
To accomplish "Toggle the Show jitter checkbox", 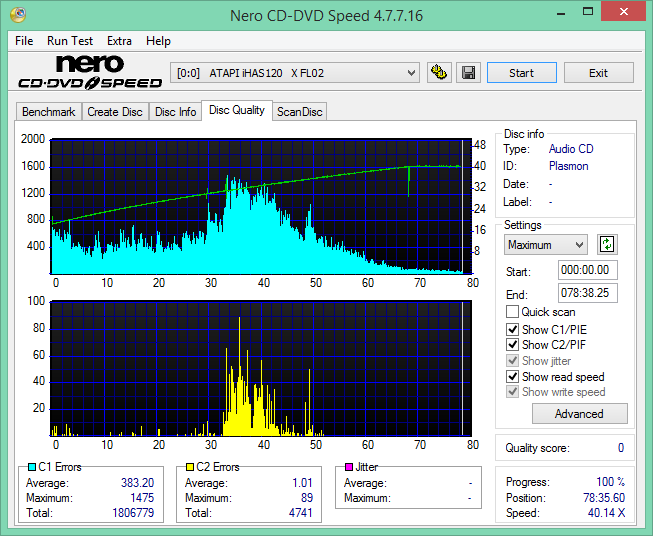I will [512, 360].
